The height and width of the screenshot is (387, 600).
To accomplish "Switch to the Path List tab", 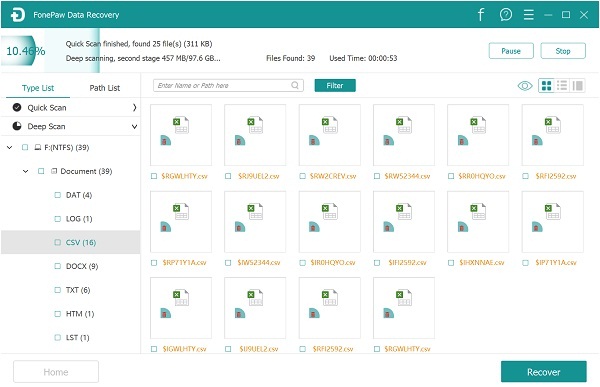I will pyautogui.click(x=104, y=88).
